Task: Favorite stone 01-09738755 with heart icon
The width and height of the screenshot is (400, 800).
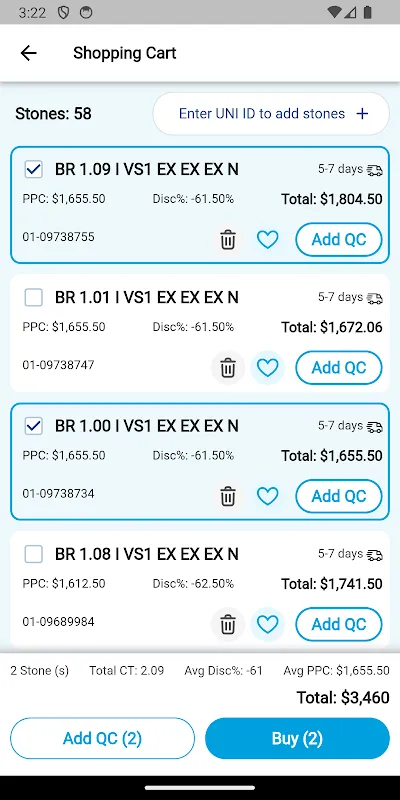Action: pos(267,239)
